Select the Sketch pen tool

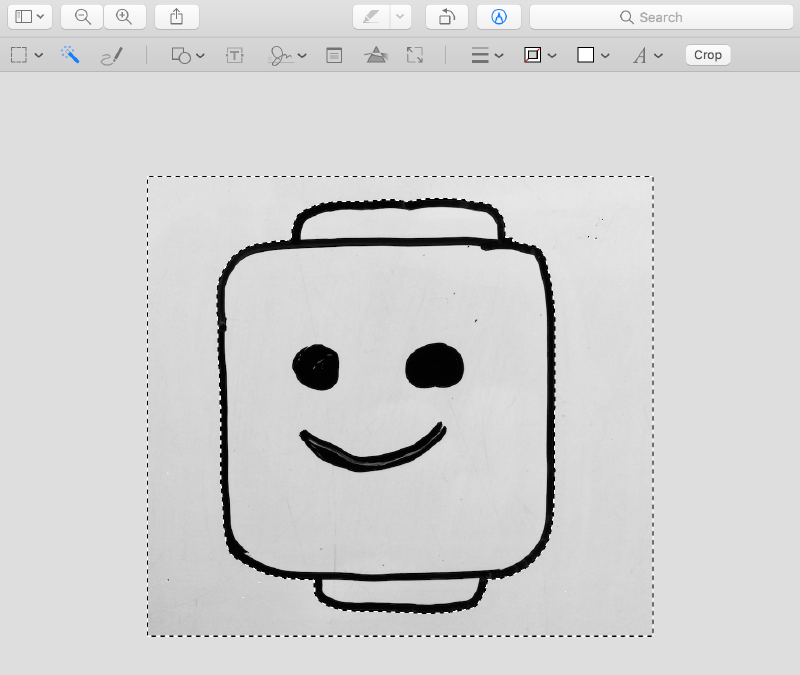111,56
